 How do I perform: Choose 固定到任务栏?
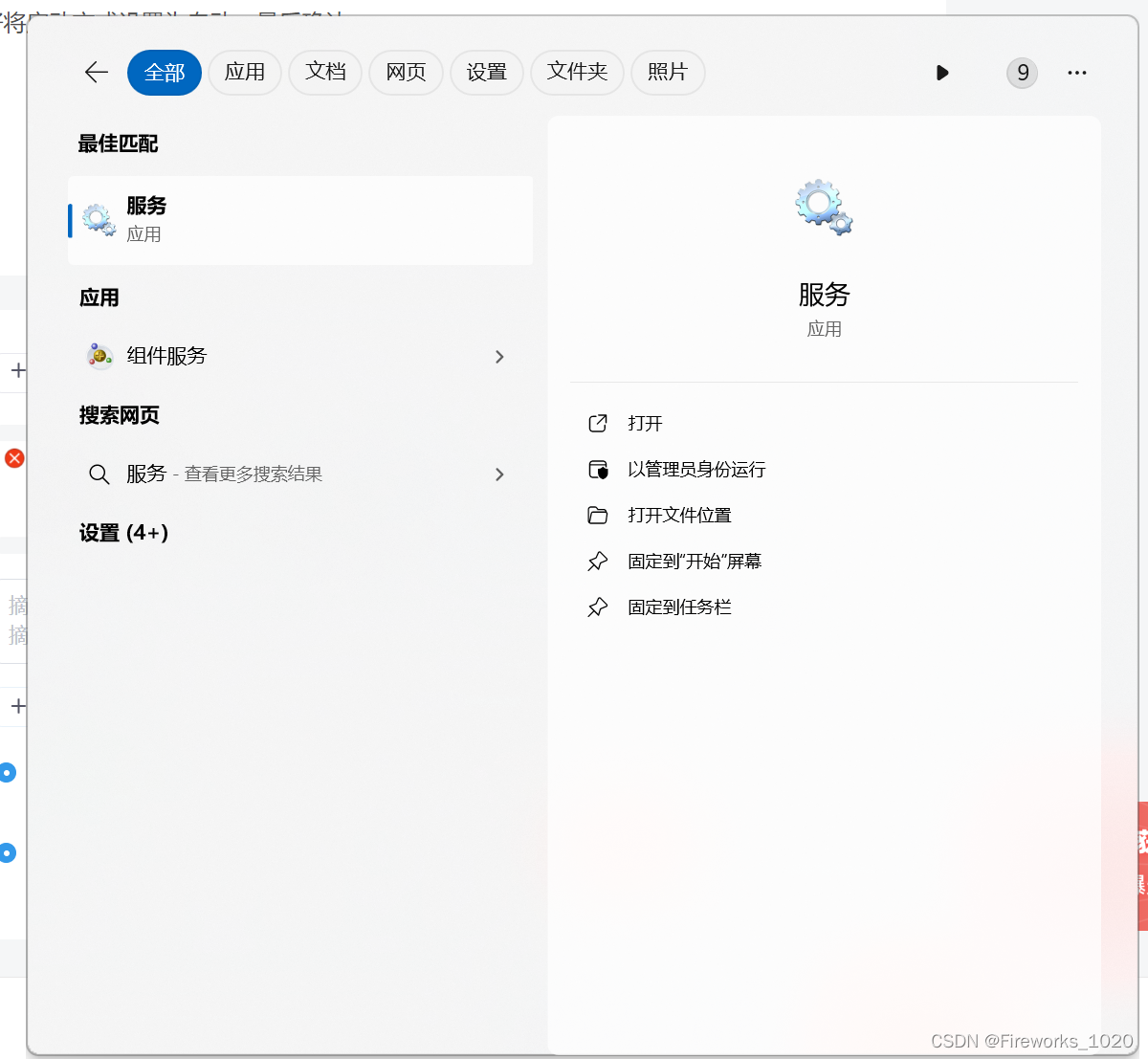click(824, 607)
